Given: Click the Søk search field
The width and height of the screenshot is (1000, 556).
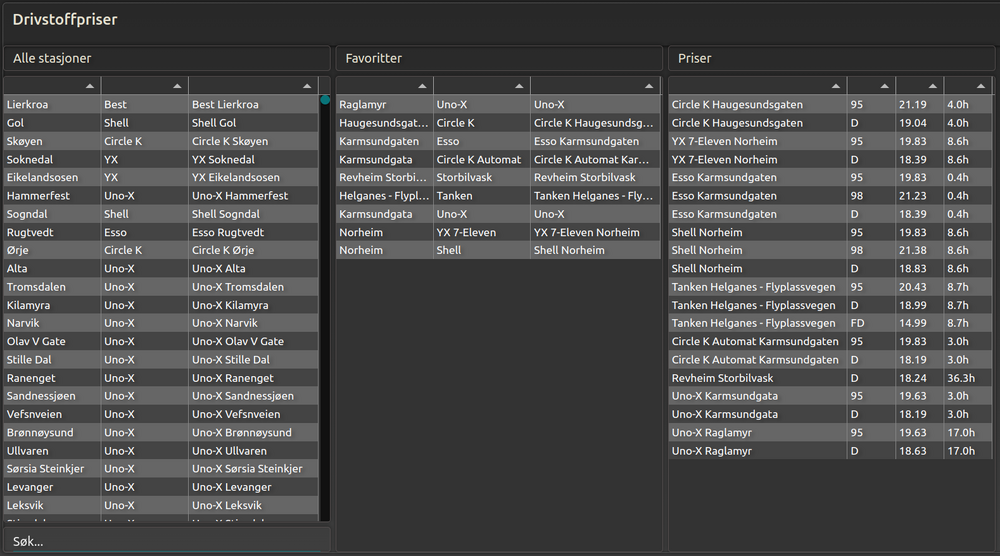Looking at the screenshot, I should [166, 541].
